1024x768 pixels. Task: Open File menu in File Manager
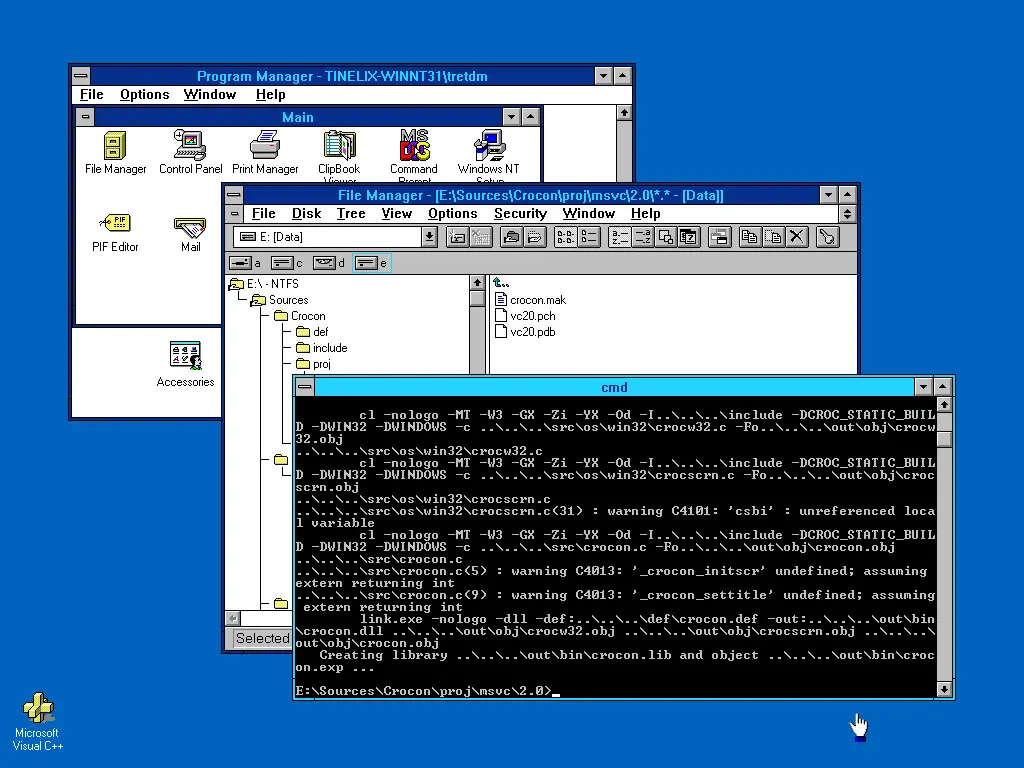pos(263,214)
